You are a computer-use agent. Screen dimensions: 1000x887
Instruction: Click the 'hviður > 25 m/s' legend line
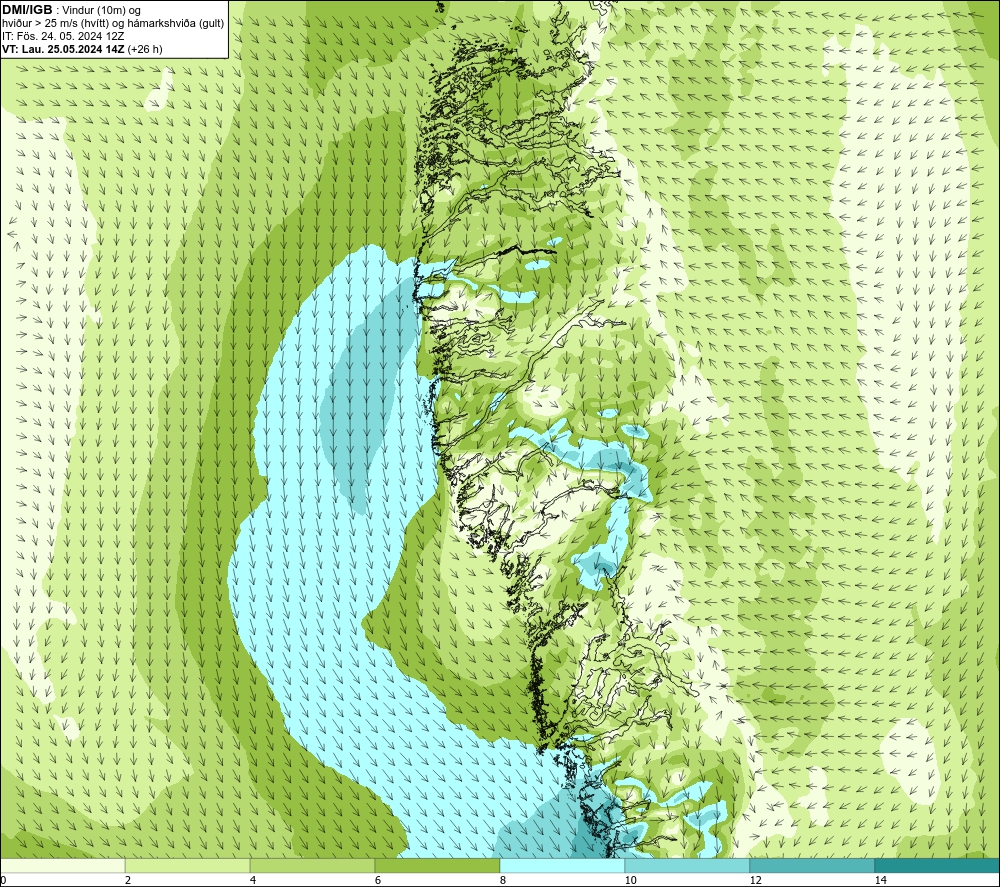(x=113, y=24)
